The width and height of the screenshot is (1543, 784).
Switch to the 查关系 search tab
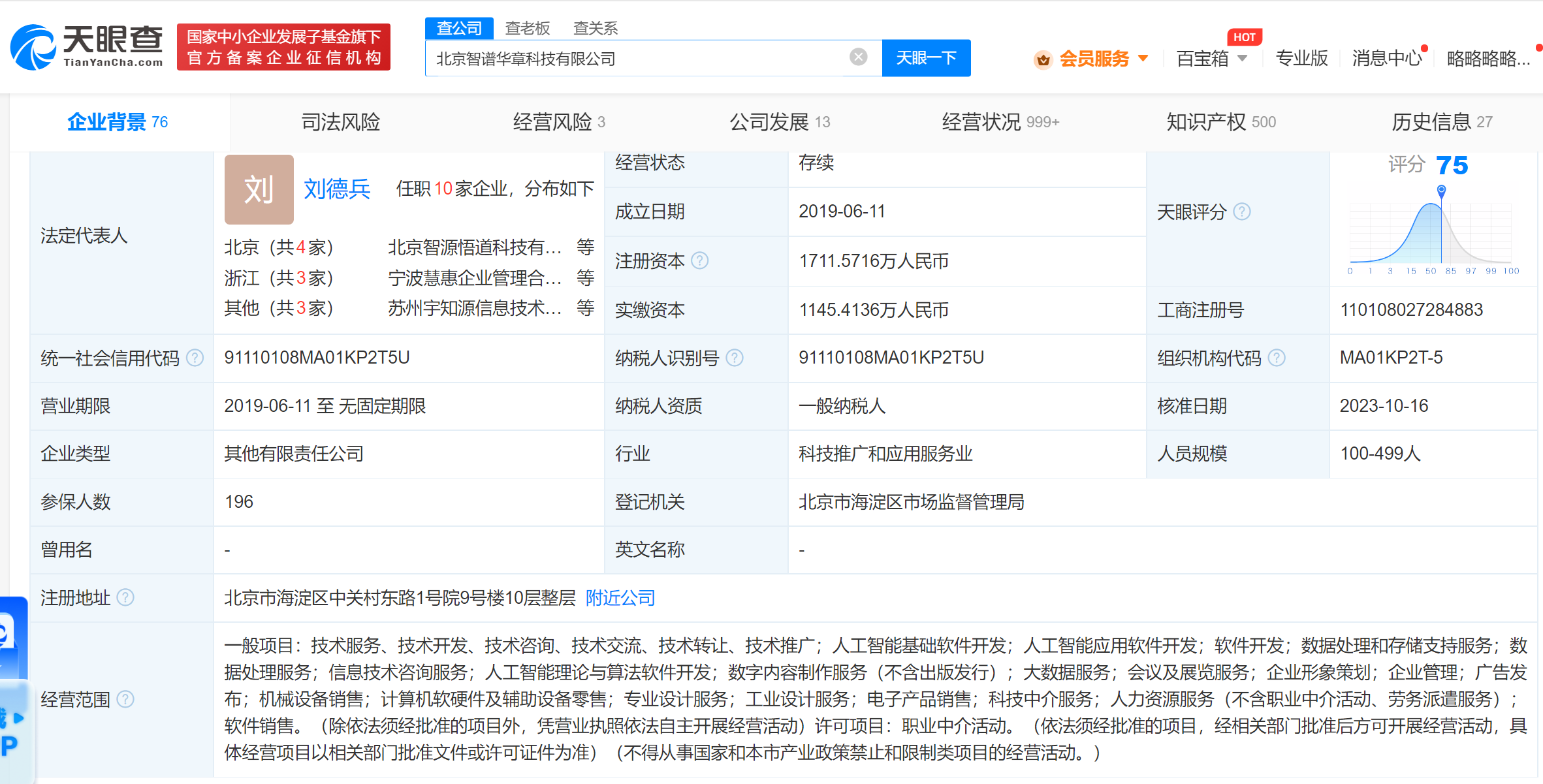point(596,28)
